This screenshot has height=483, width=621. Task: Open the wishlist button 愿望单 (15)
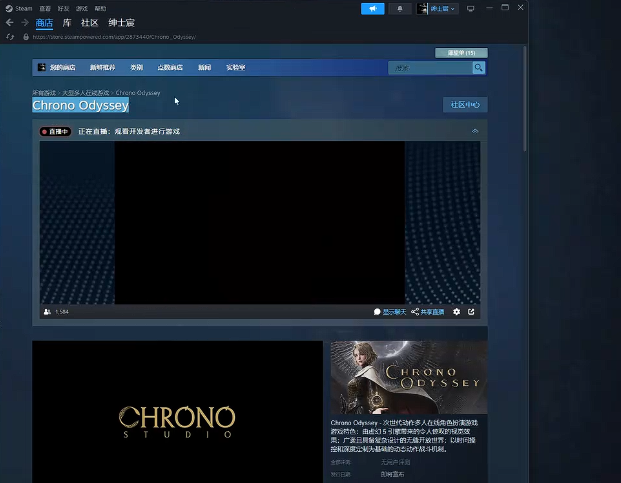coord(461,53)
